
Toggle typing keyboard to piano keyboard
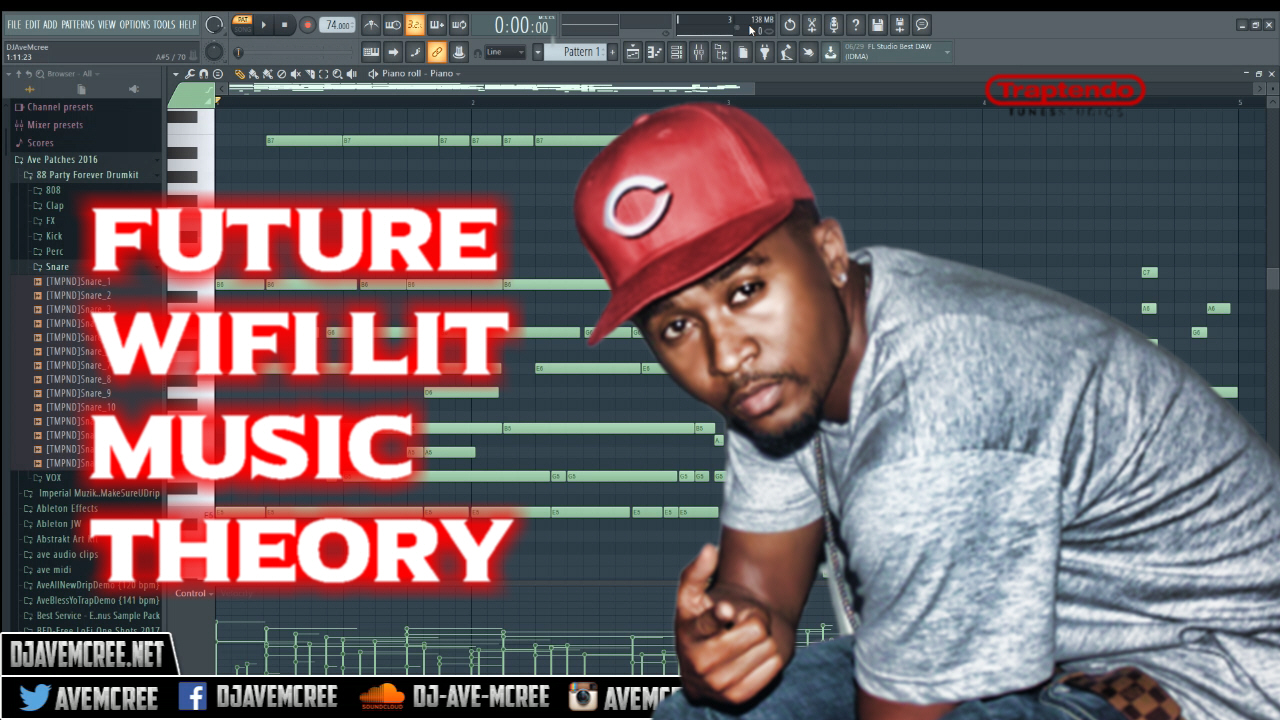[373, 51]
